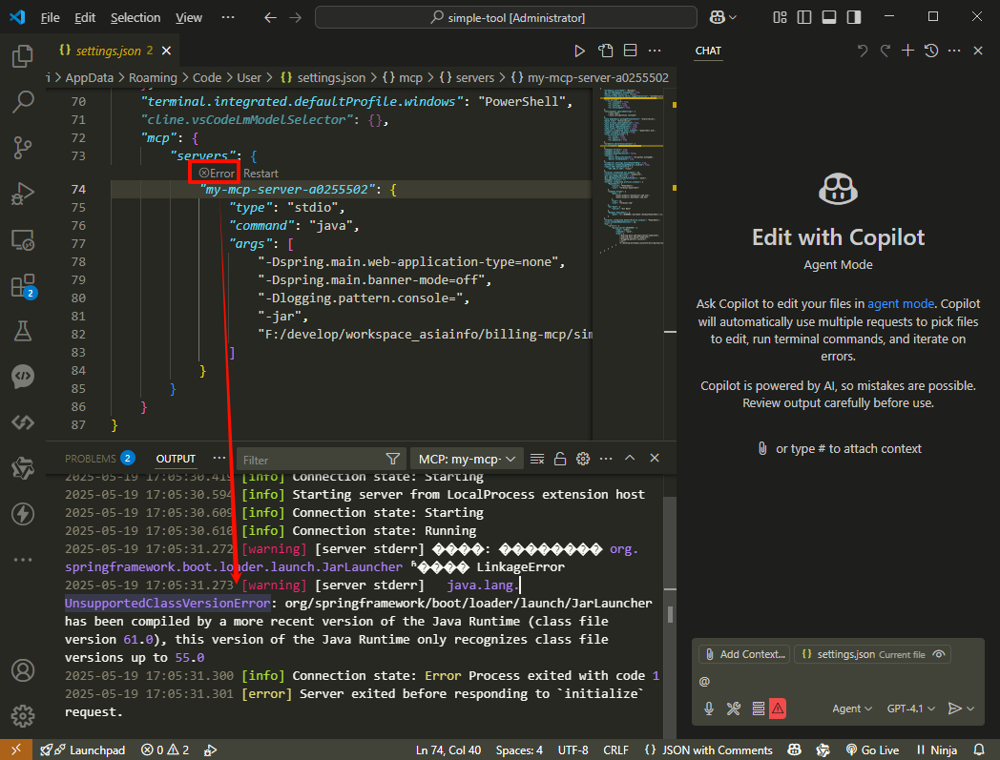Image resolution: width=1000 pixels, height=760 pixels.
Task: Switch to the Problems tab
Action: tap(91, 459)
